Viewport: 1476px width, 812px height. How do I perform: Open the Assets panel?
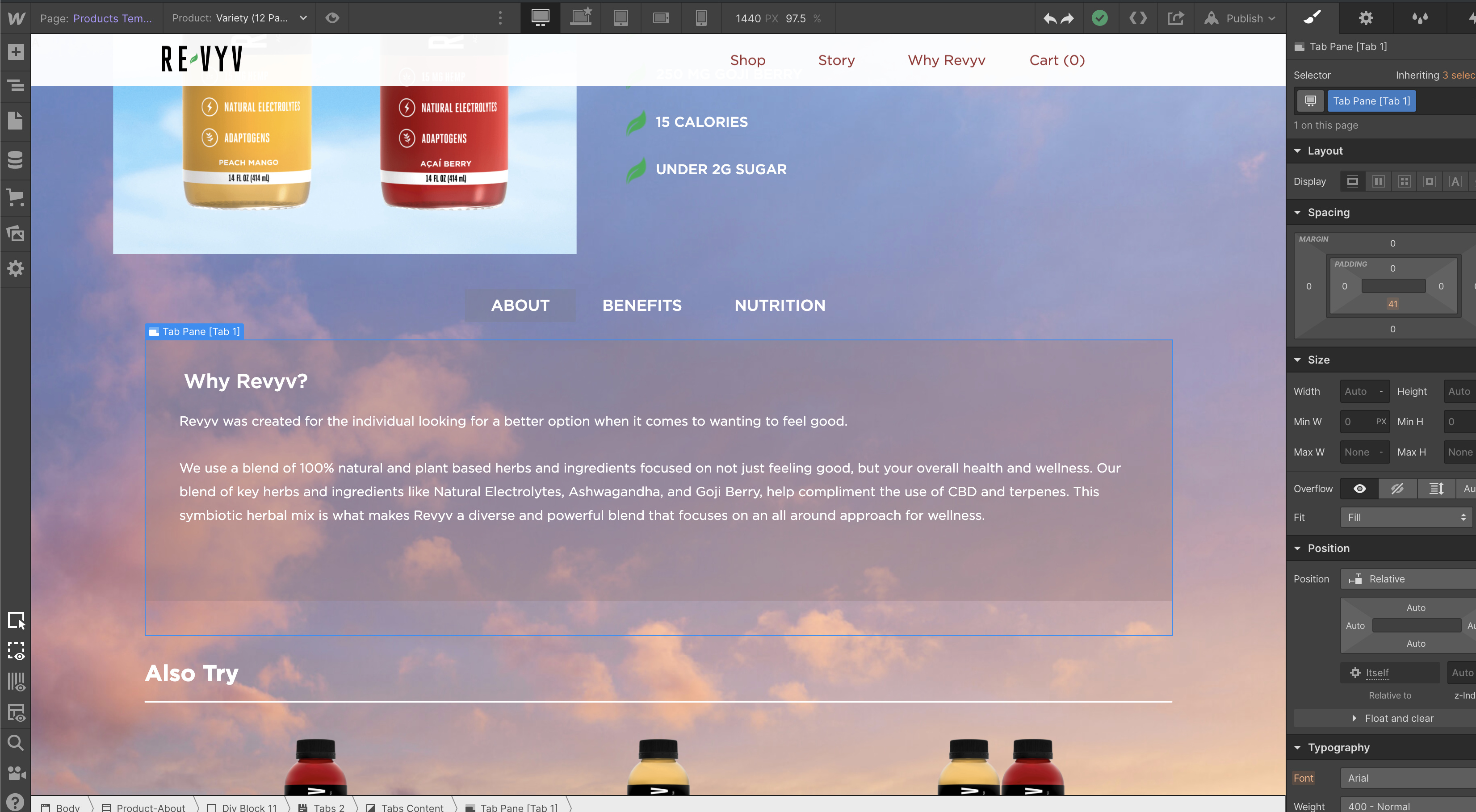[x=16, y=233]
